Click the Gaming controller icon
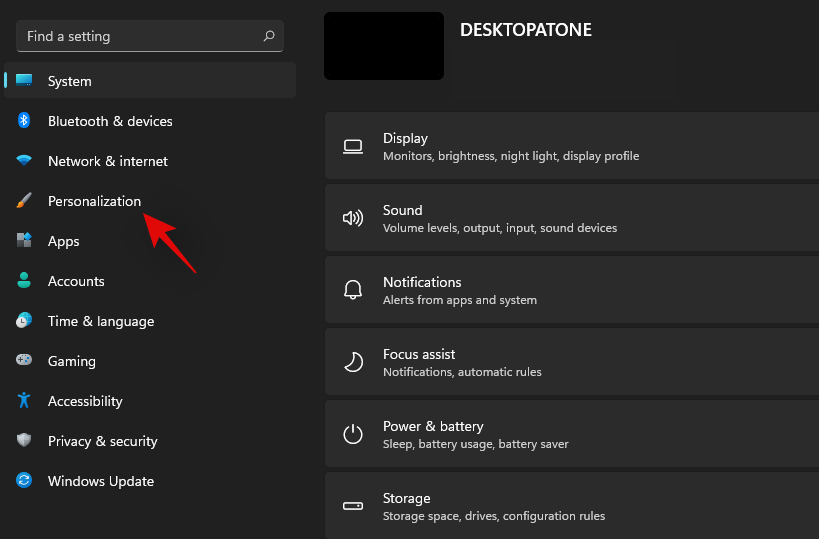The height and width of the screenshot is (539, 819). coord(24,361)
